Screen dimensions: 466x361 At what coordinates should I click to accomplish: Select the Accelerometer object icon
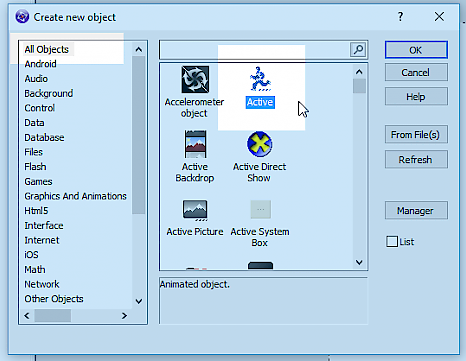click(195, 79)
